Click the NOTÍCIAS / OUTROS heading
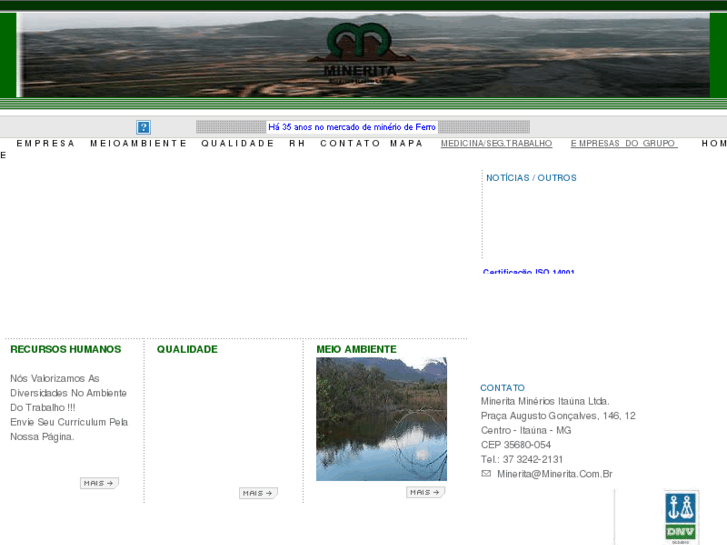 (x=531, y=178)
